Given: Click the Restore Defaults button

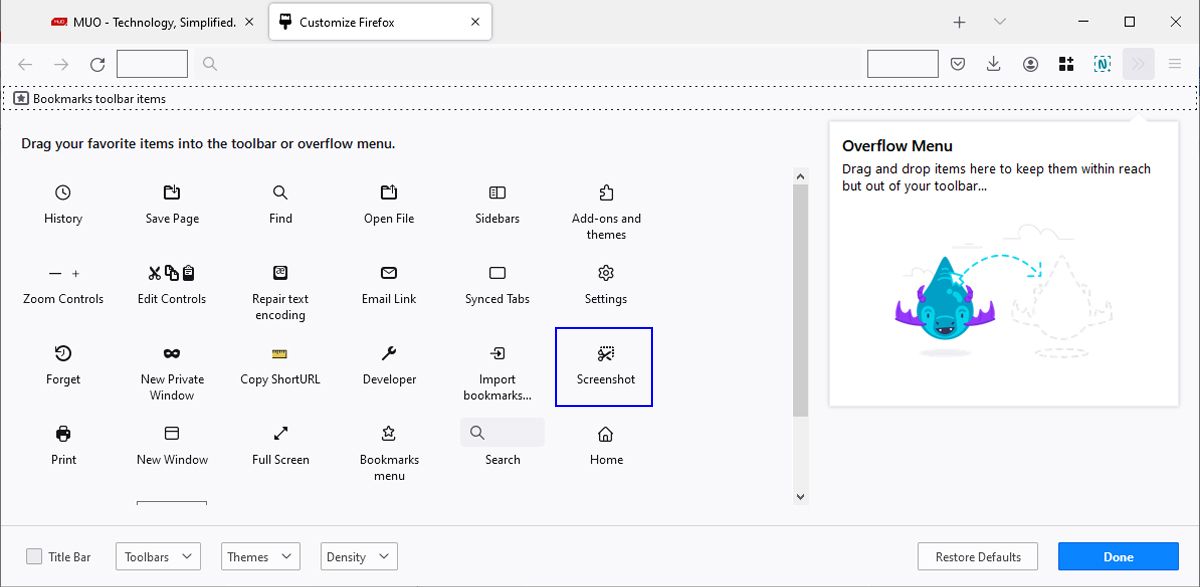Looking at the screenshot, I should [x=978, y=557].
